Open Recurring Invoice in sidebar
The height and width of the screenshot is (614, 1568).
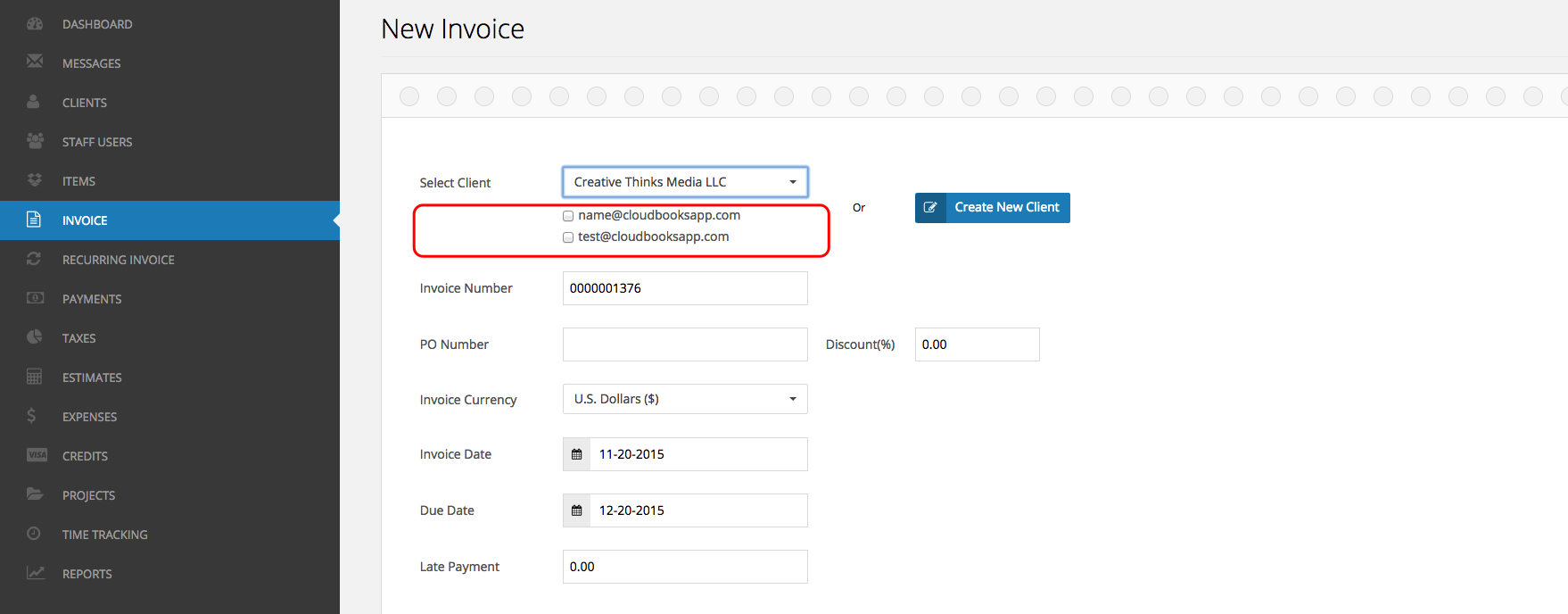[118, 260]
